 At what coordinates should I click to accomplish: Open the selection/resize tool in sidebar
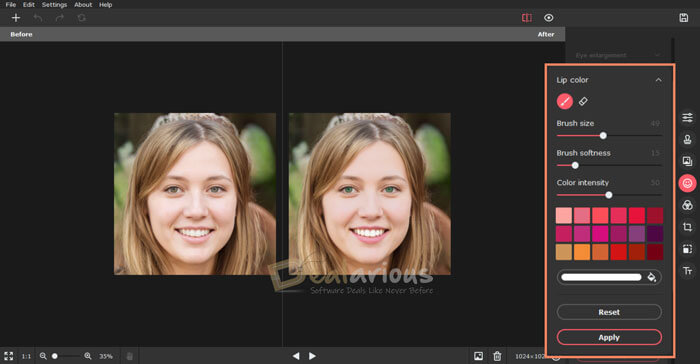688,249
